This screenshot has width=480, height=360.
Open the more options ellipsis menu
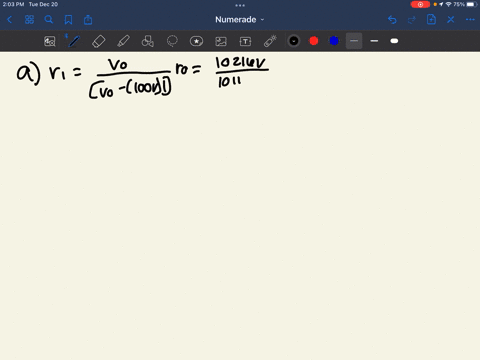(x=470, y=20)
